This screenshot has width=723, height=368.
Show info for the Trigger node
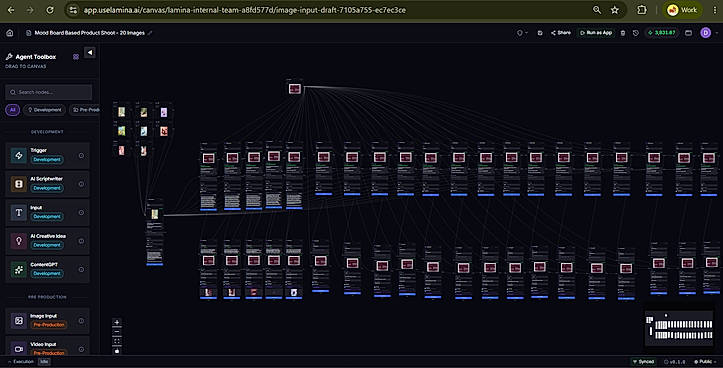pos(81,155)
